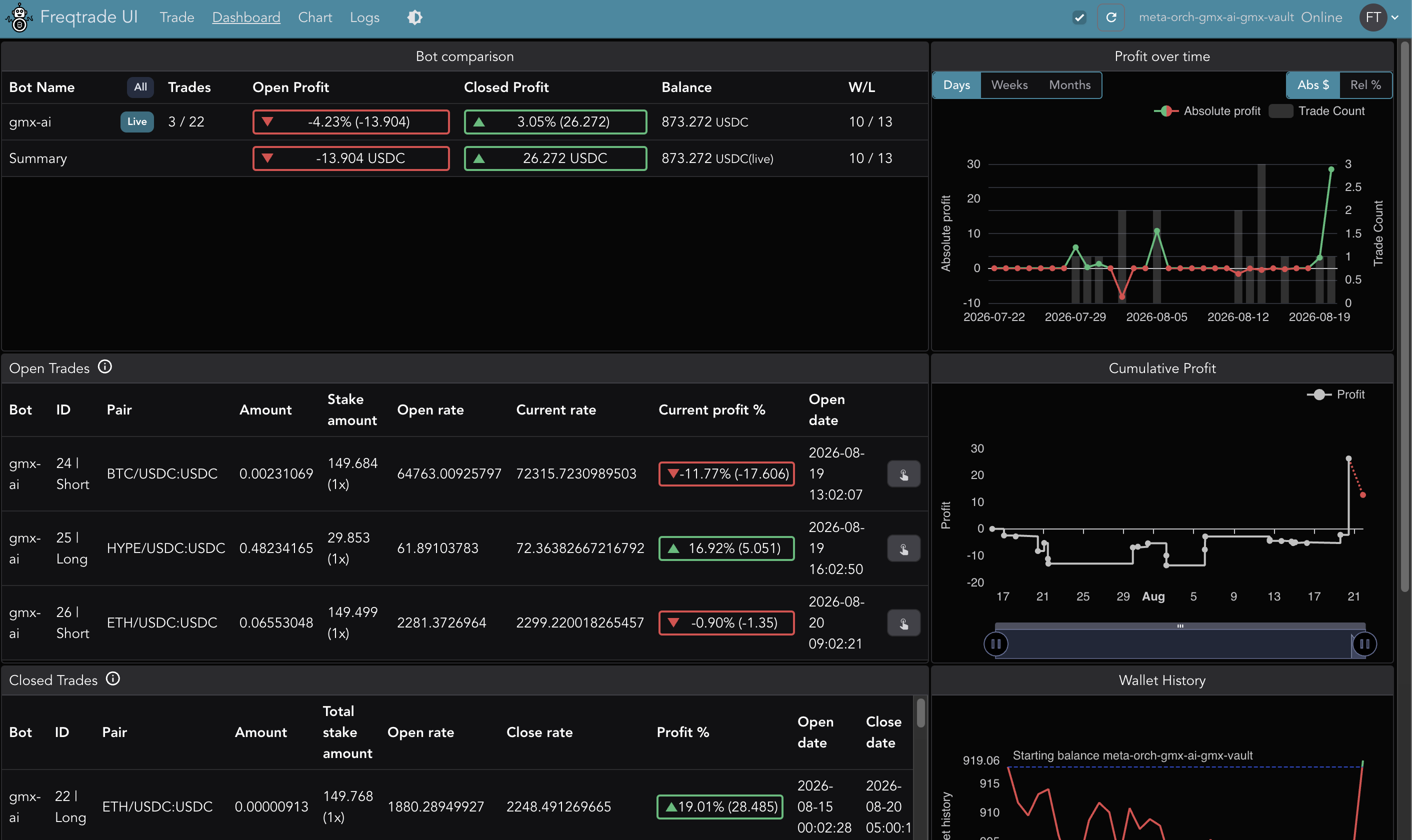Click the 19.01% (28.485) closed profit badge

(x=720, y=806)
